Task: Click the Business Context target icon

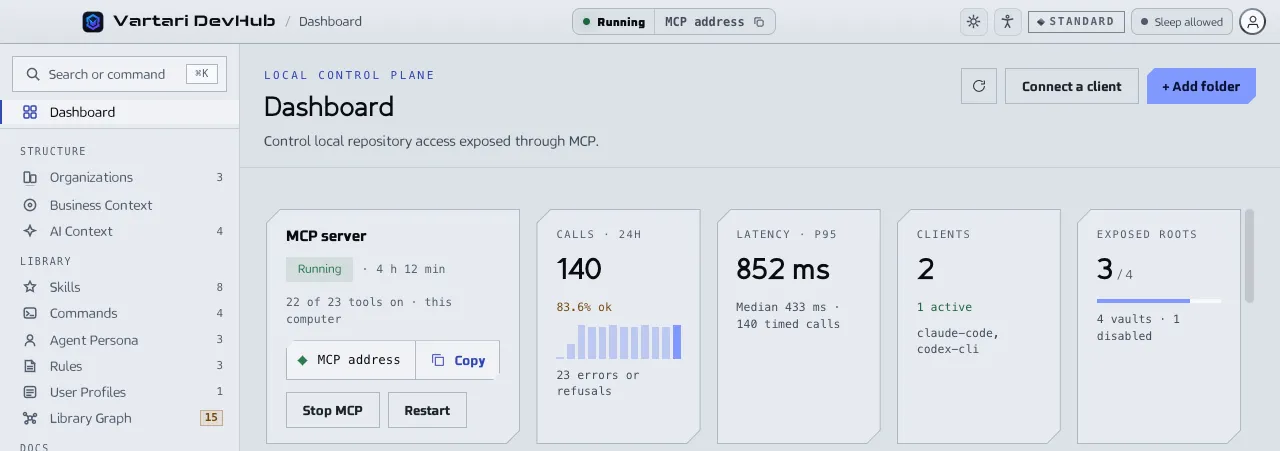Action: (30, 205)
